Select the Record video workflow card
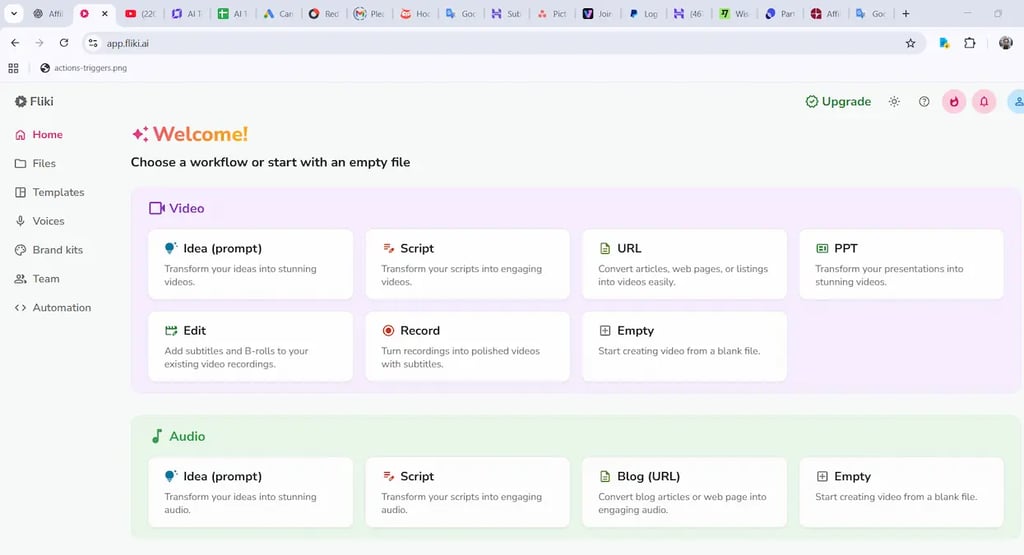The image size is (1024, 555). click(x=468, y=346)
